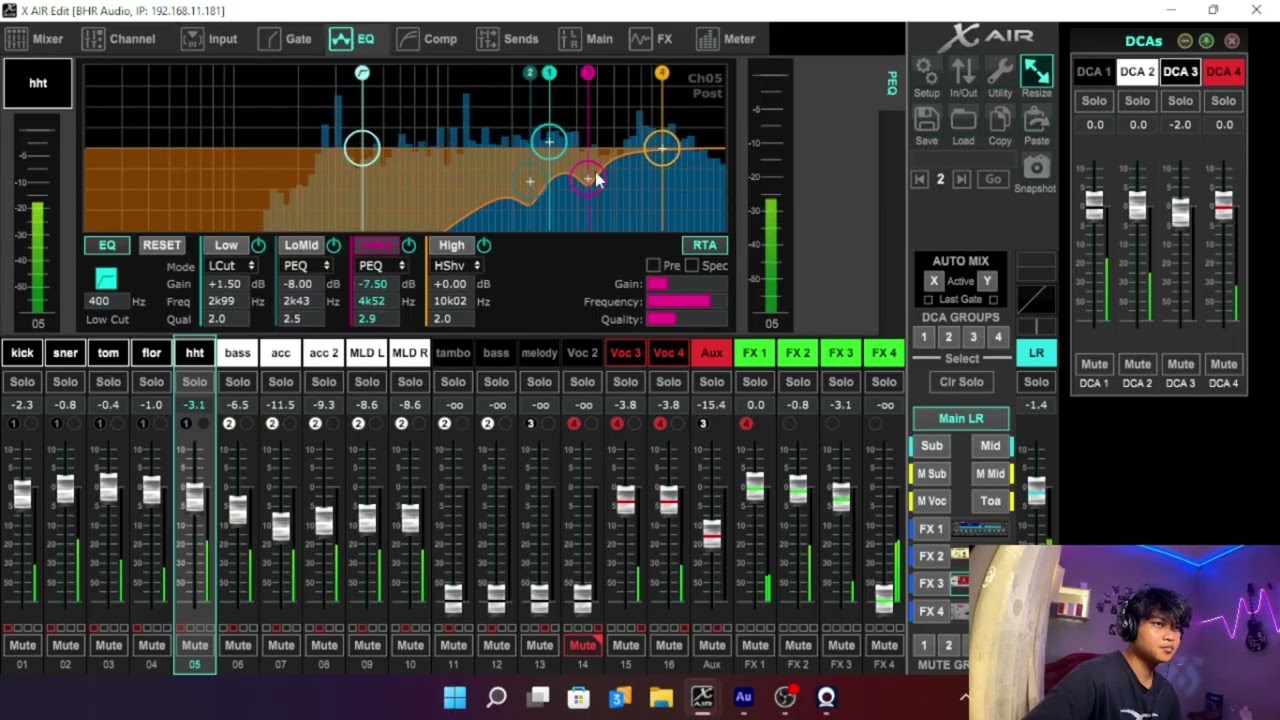Select the bass channel 06 label
The image size is (1280, 720).
tap(237, 353)
